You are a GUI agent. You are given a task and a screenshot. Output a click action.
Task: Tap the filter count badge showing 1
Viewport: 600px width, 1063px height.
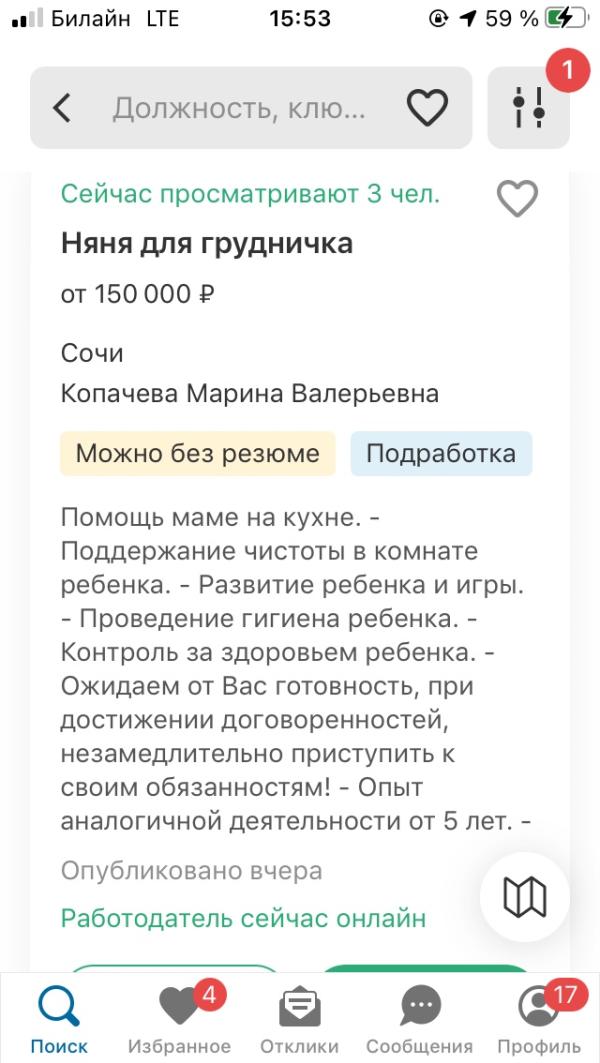click(567, 71)
